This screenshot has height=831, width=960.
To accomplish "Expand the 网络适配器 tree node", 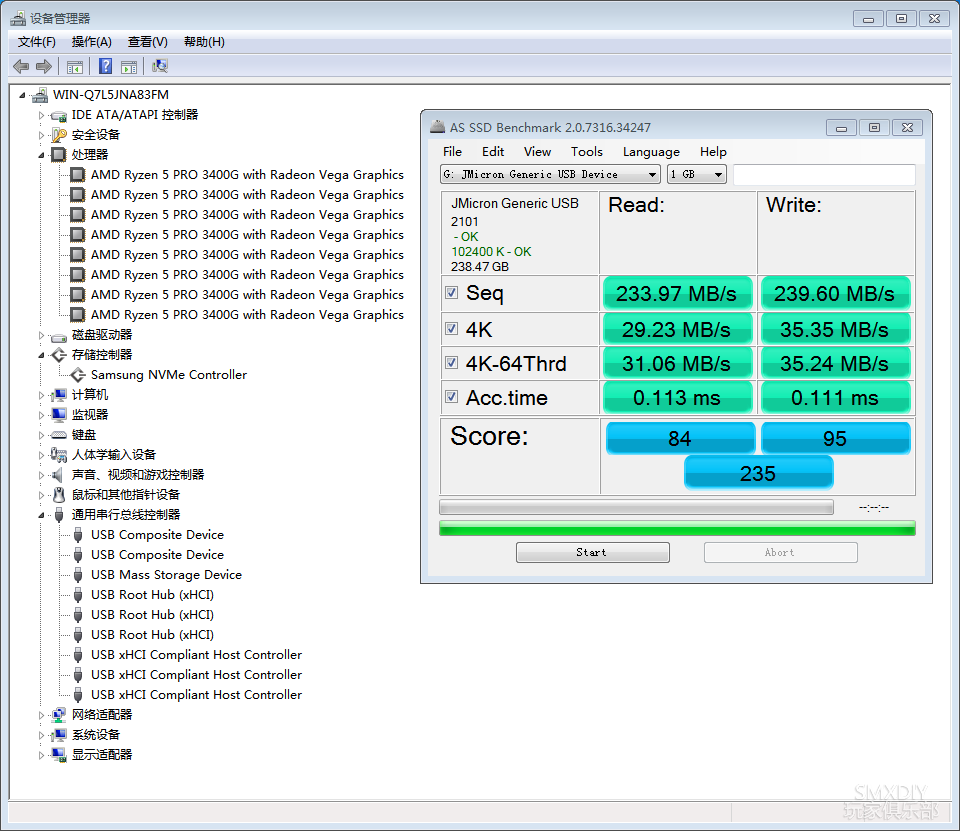I will 41,715.
